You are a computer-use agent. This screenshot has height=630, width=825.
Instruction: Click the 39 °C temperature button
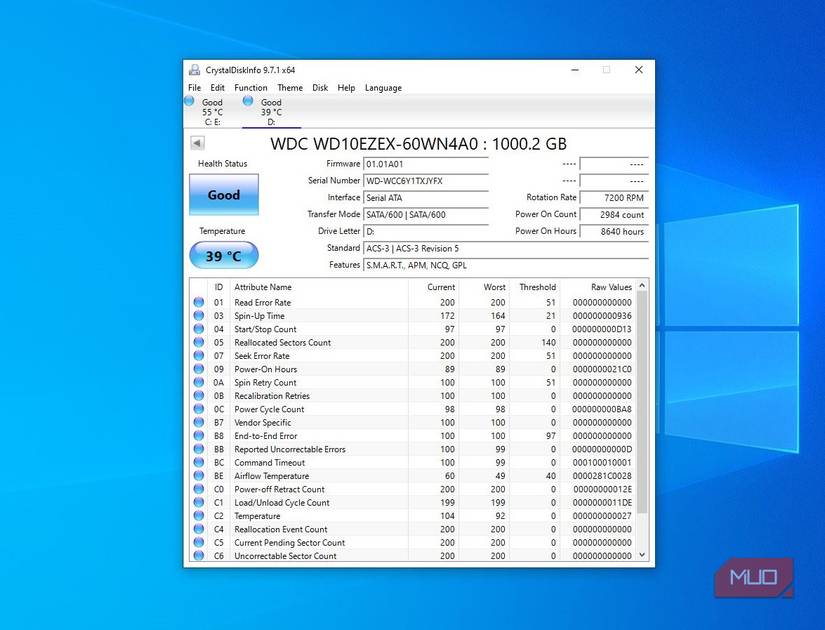click(223, 255)
